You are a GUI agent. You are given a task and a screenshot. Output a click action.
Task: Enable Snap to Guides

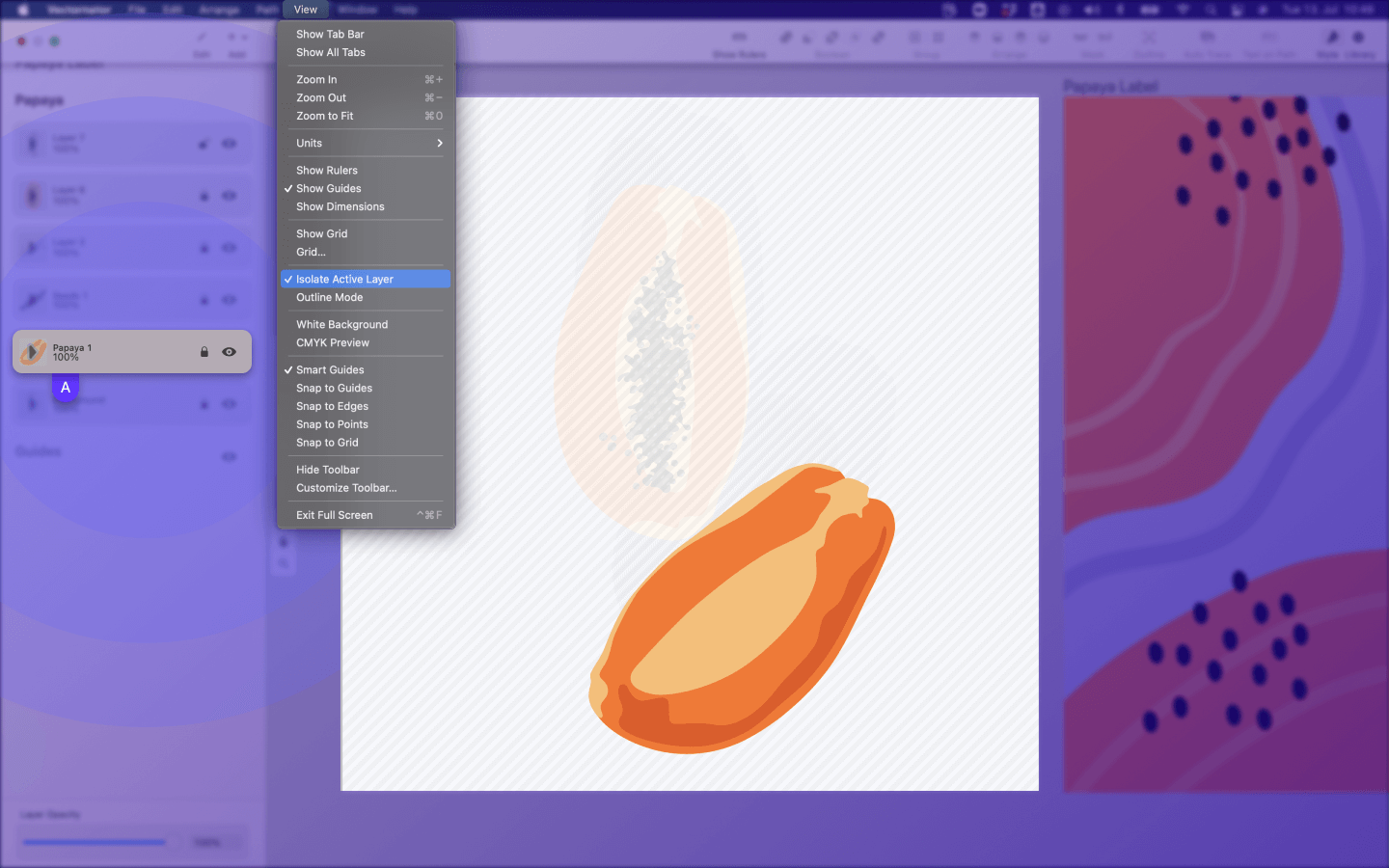[366, 388]
